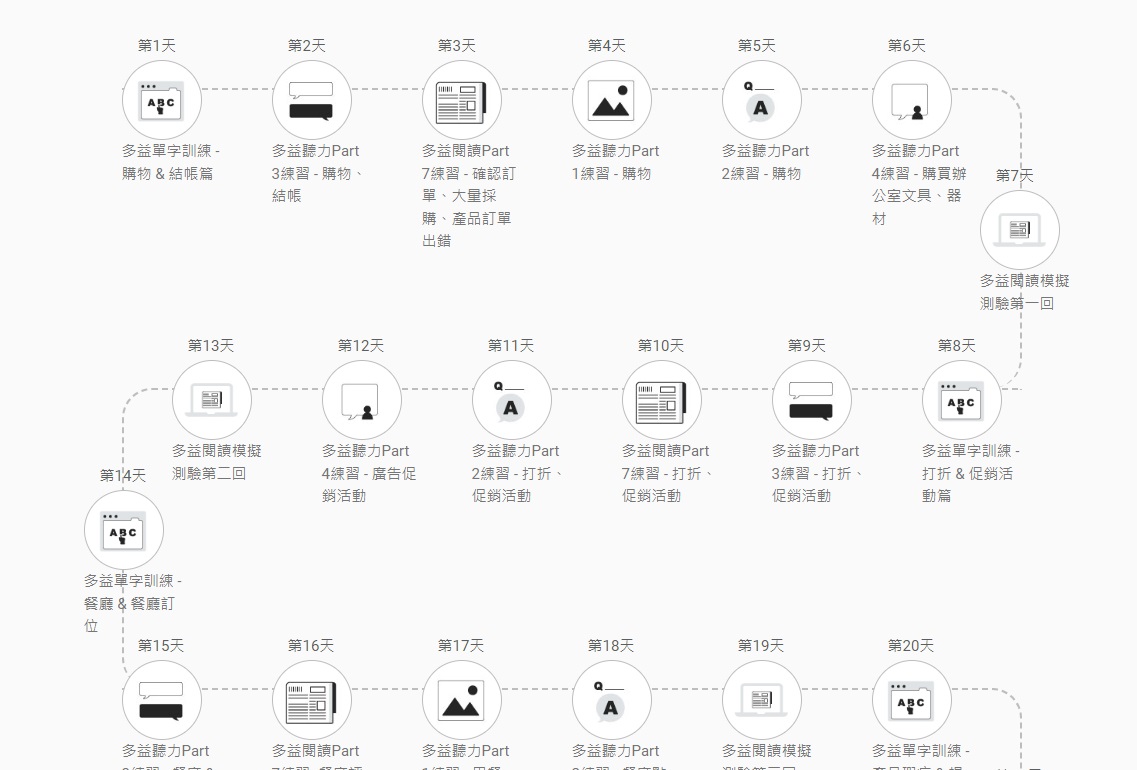Click the Day 8 ABC vocabulary icon
The height and width of the screenshot is (770, 1137).
(x=961, y=399)
